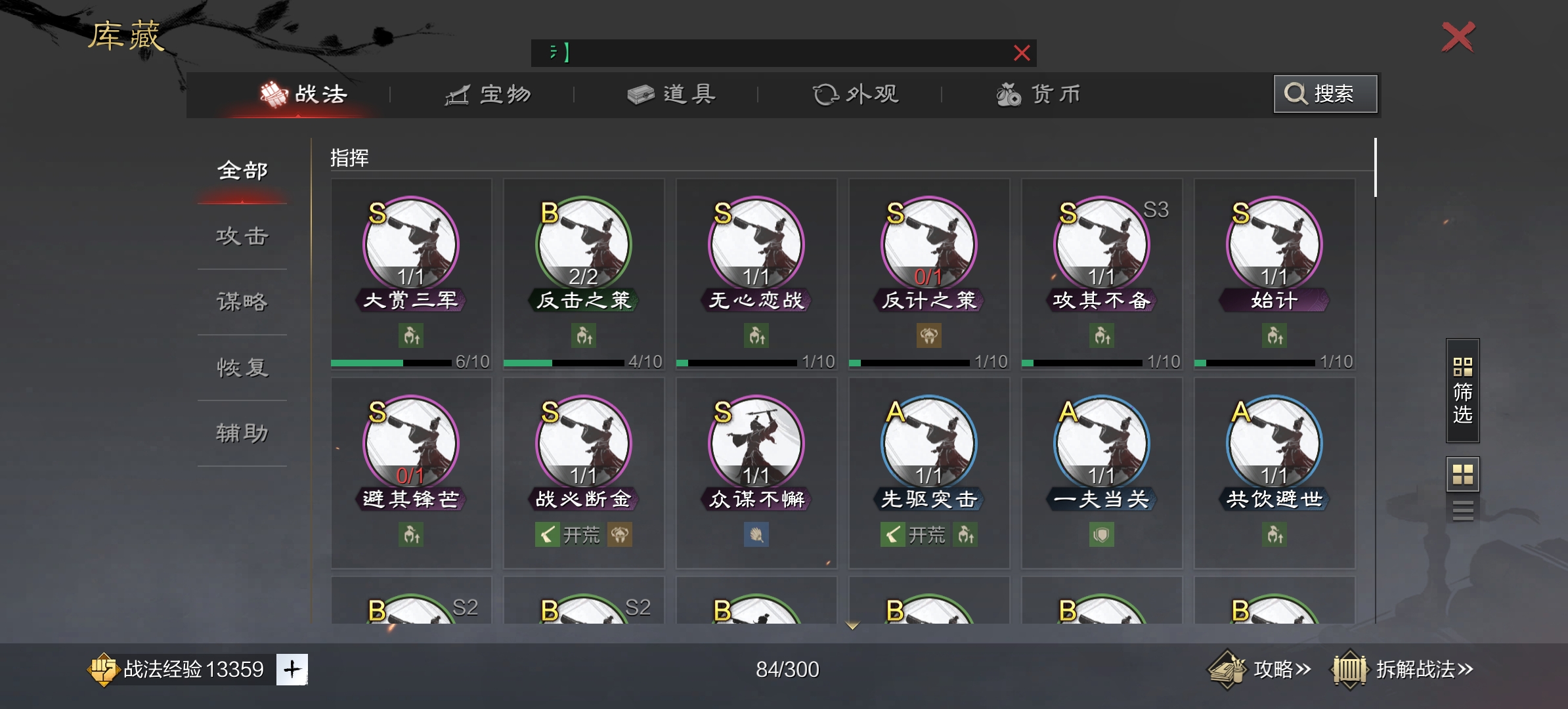The image size is (1568, 709).
Task: Clear the top input bar
Action: click(1022, 53)
